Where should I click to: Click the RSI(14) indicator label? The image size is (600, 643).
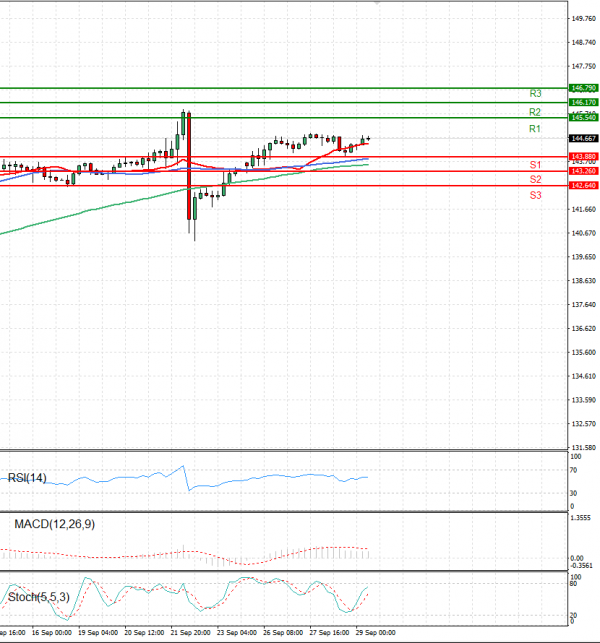[x=27, y=478]
